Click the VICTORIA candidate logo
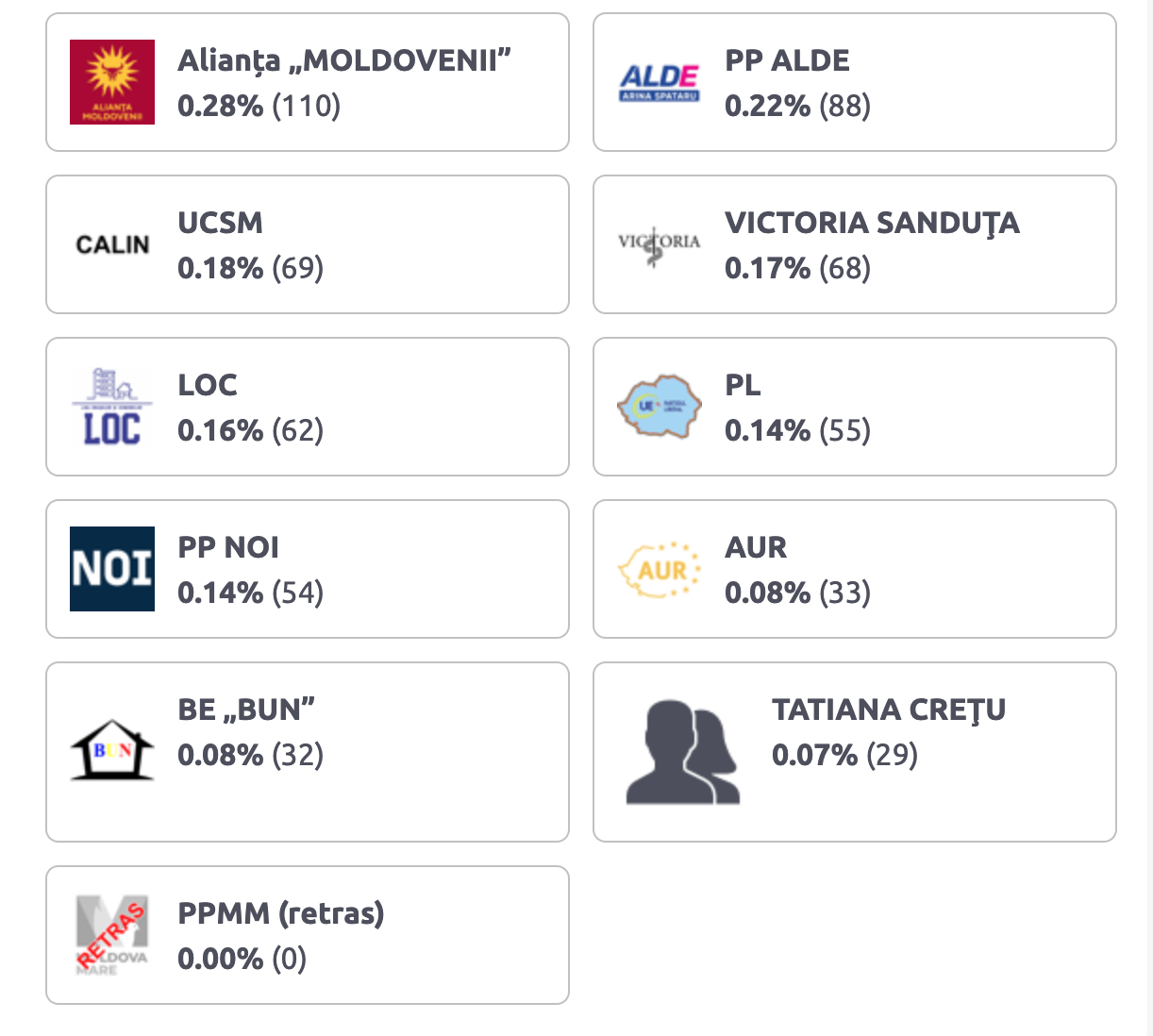The height and width of the screenshot is (1036, 1153). (x=660, y=244)
